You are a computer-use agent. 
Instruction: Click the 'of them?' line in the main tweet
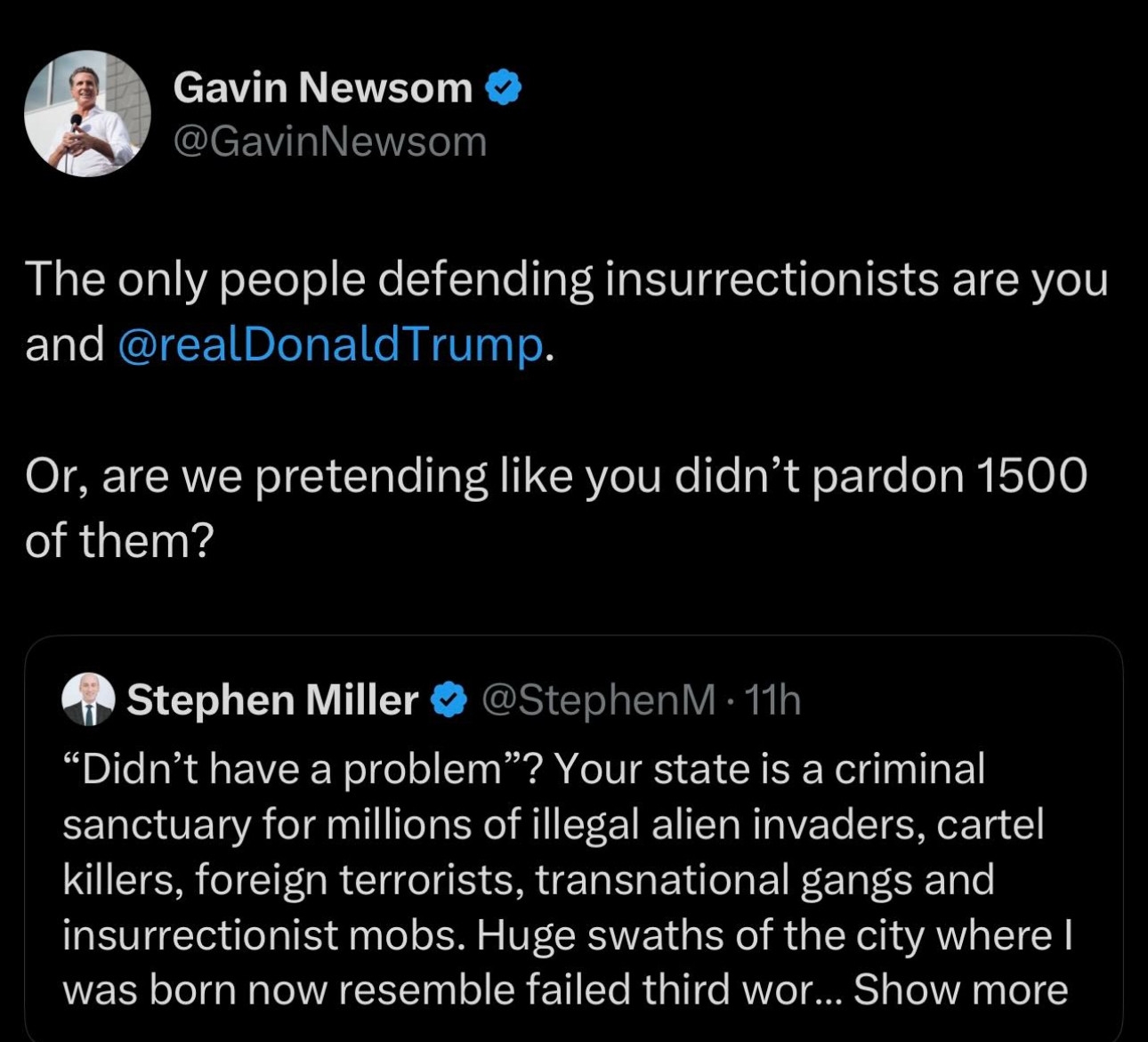(x=120, y=540)
